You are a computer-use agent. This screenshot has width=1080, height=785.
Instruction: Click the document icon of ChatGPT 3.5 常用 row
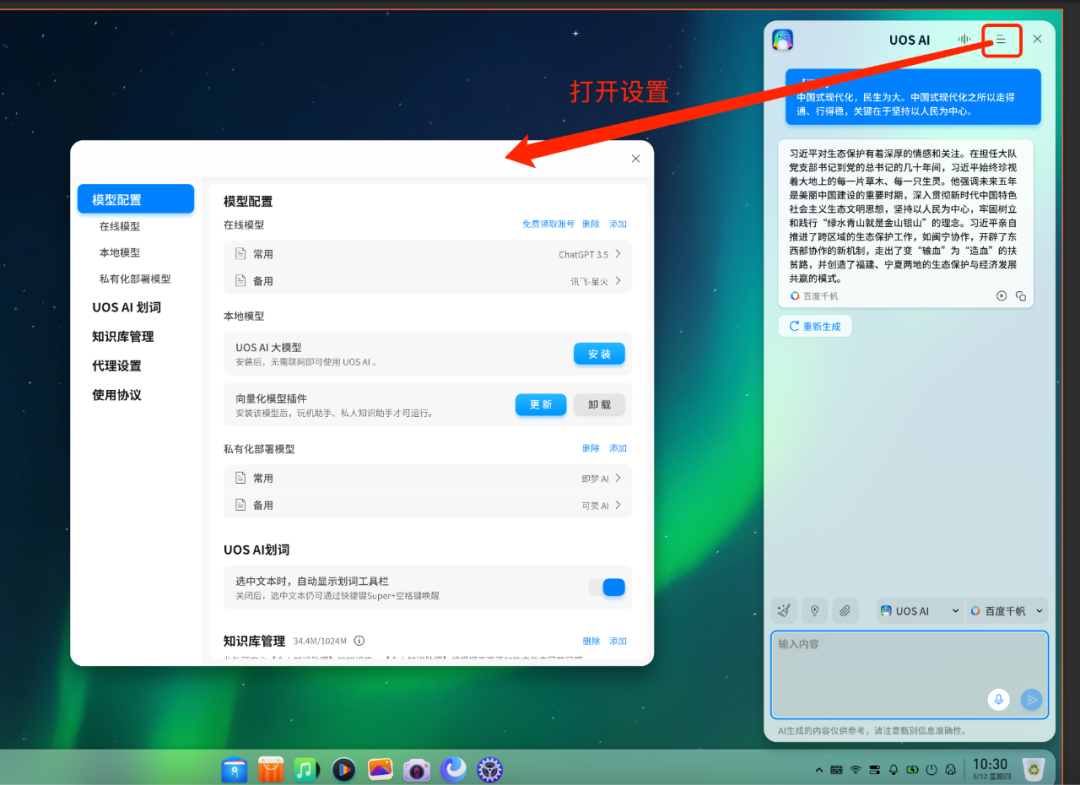point(240,253)
